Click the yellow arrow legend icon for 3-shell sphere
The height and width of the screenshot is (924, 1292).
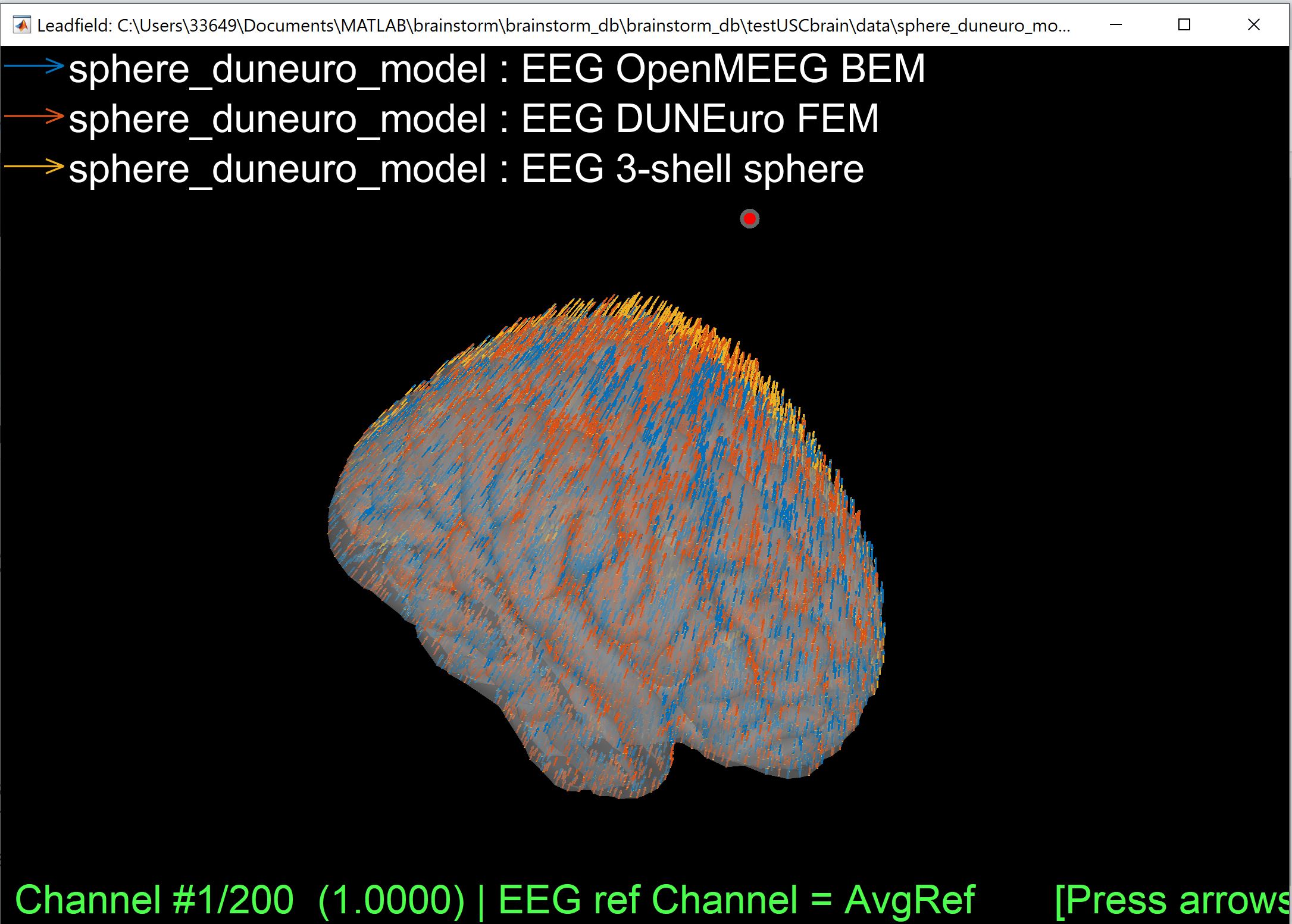point(35,166)
